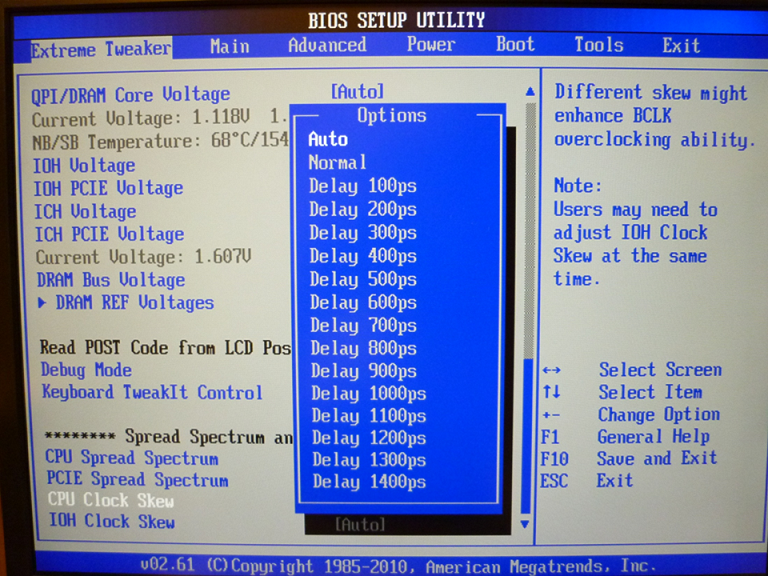Select the IOH Clock Skew item

click(112, 522)
